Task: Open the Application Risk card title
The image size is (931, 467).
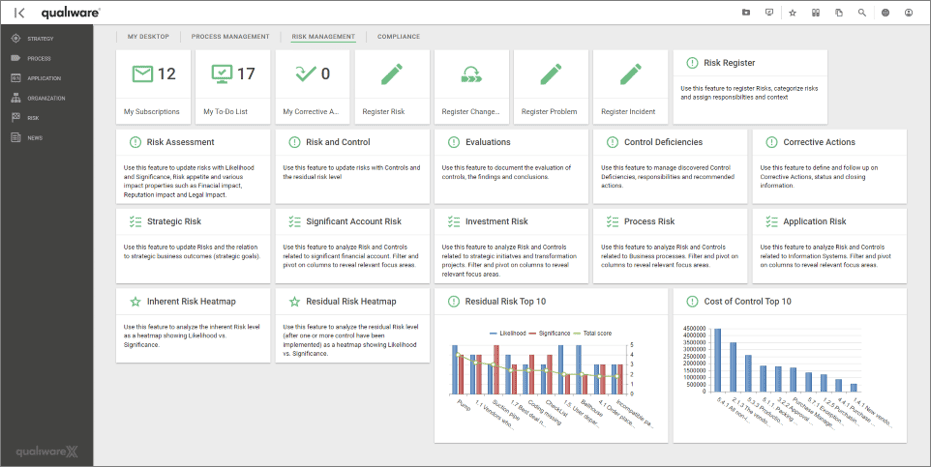Action: [815, 221]
